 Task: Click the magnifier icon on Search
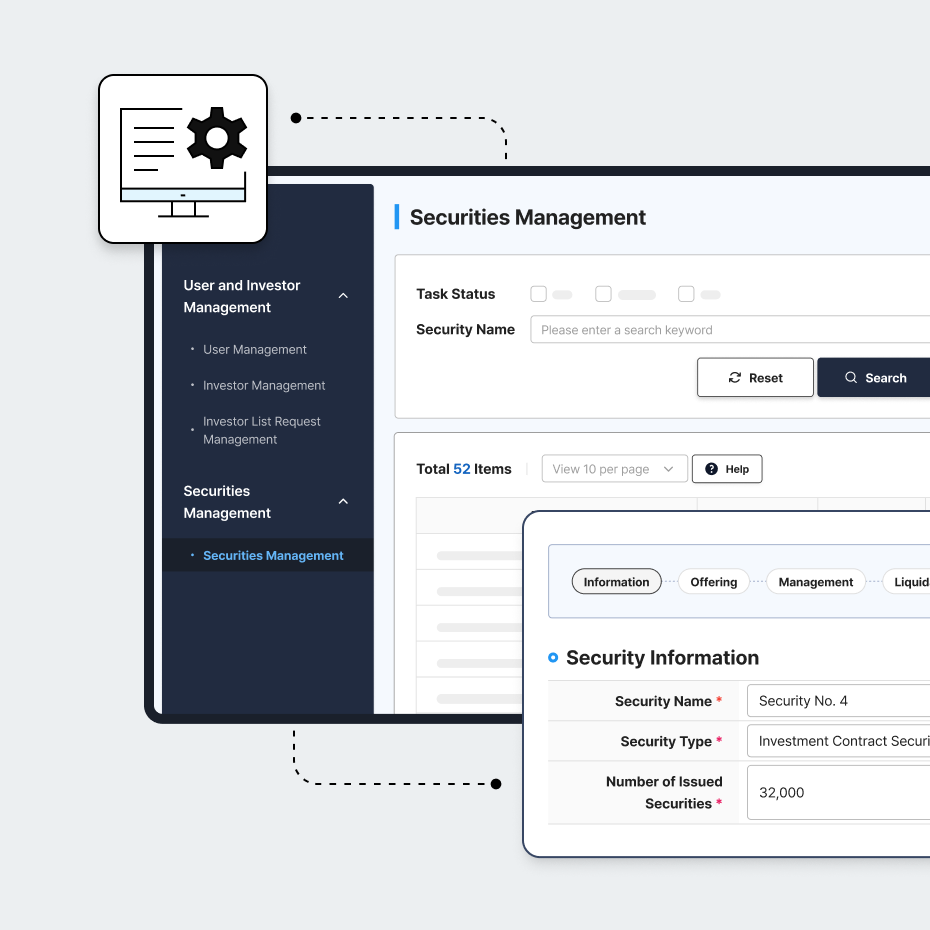(x=851, y=378)
